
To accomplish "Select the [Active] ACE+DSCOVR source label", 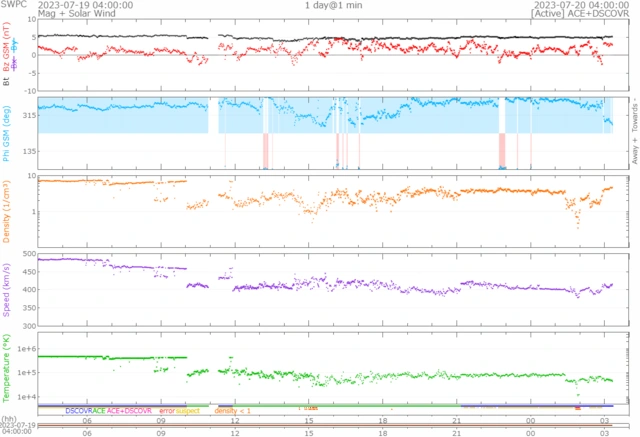I will (574, 14).
